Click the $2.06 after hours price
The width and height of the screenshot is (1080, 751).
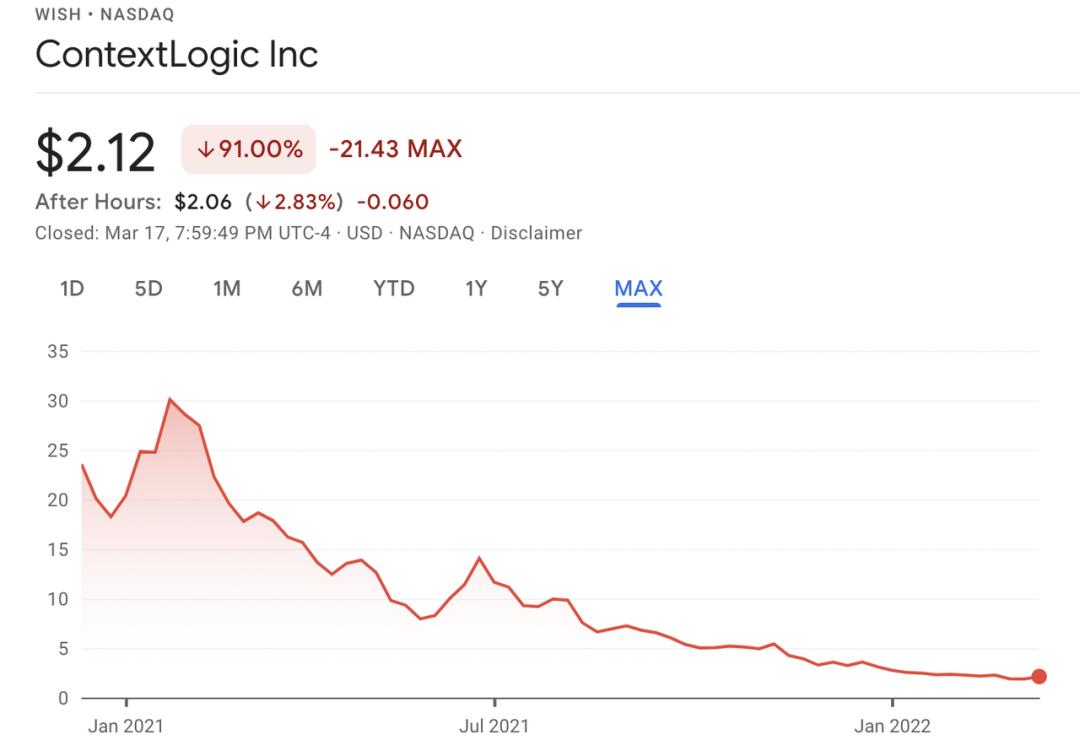pos(203,202)
